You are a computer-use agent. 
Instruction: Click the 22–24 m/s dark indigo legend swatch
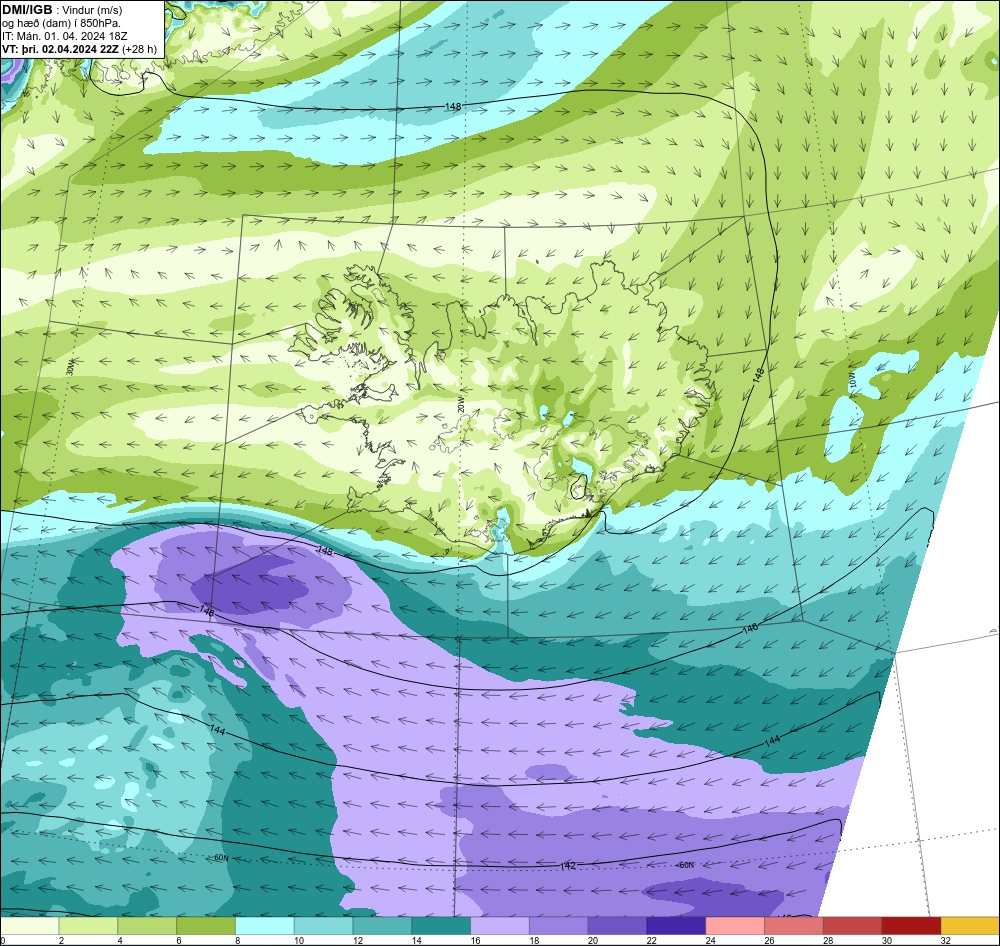click(676, 926)
